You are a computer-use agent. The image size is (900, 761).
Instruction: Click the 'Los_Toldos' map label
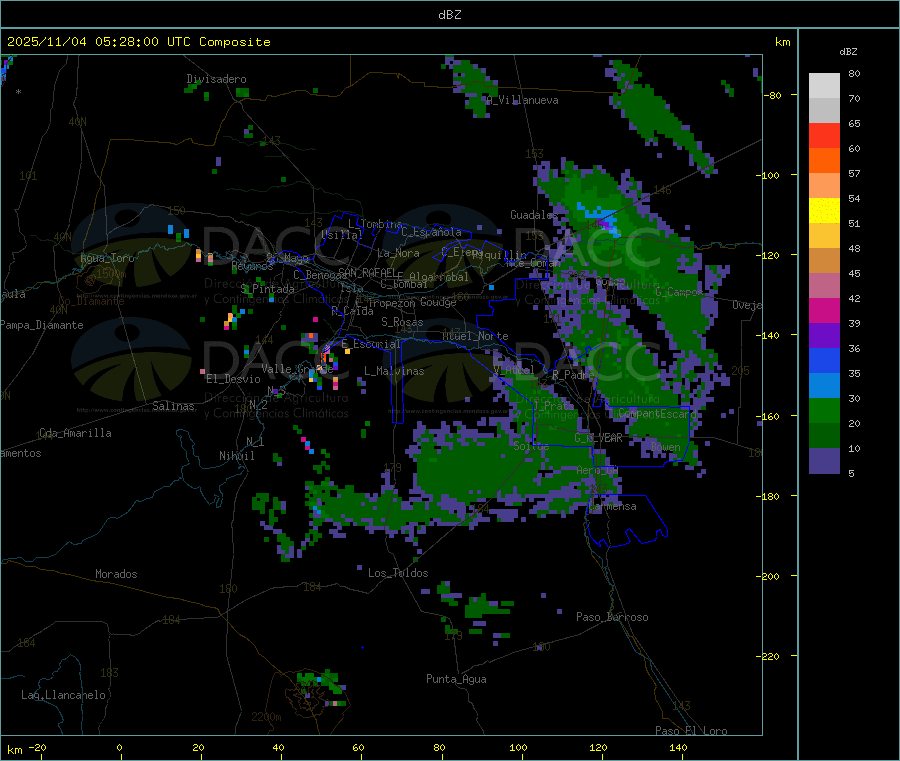click(398, 573)
